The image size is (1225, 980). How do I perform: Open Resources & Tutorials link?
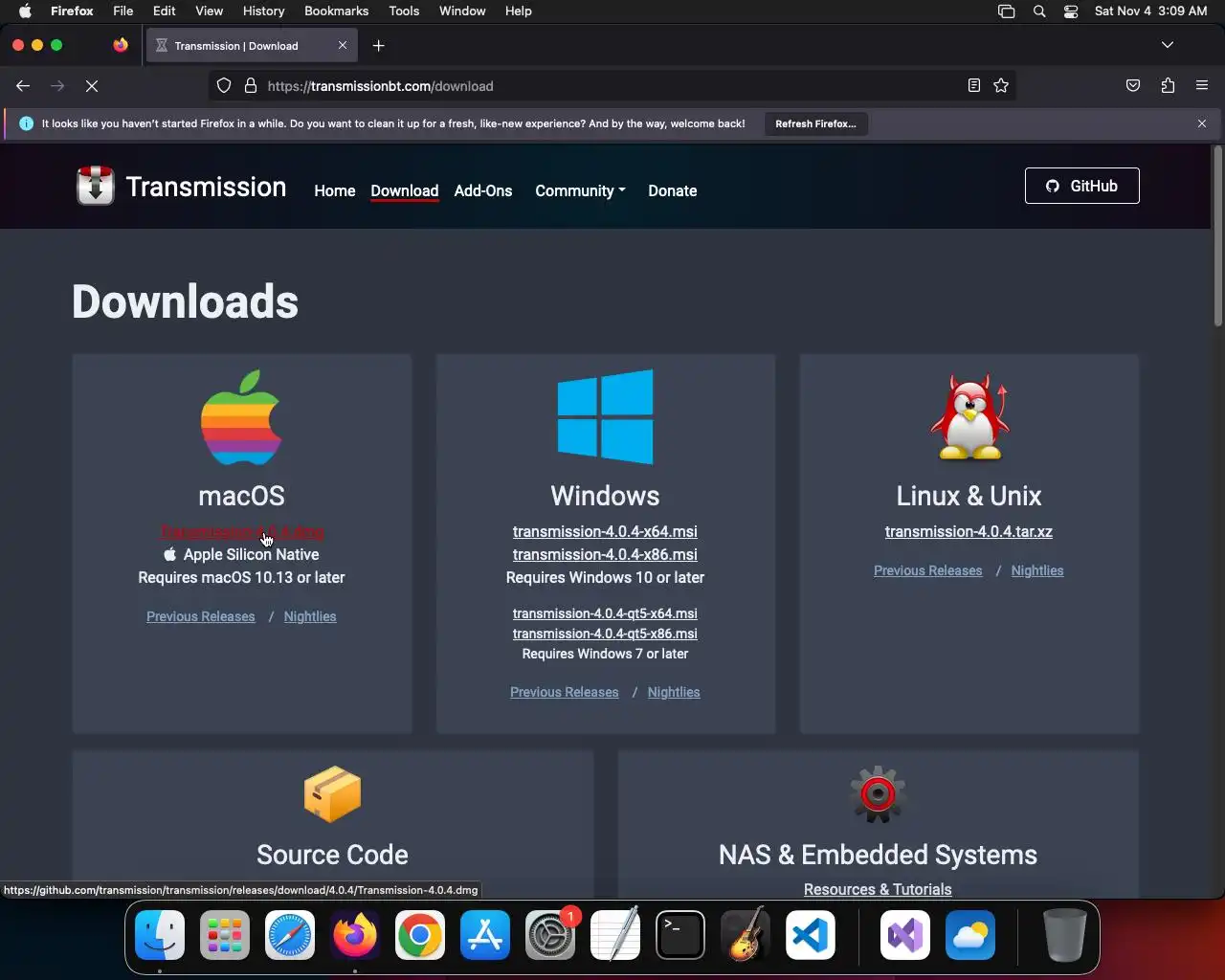coord(878,889)
